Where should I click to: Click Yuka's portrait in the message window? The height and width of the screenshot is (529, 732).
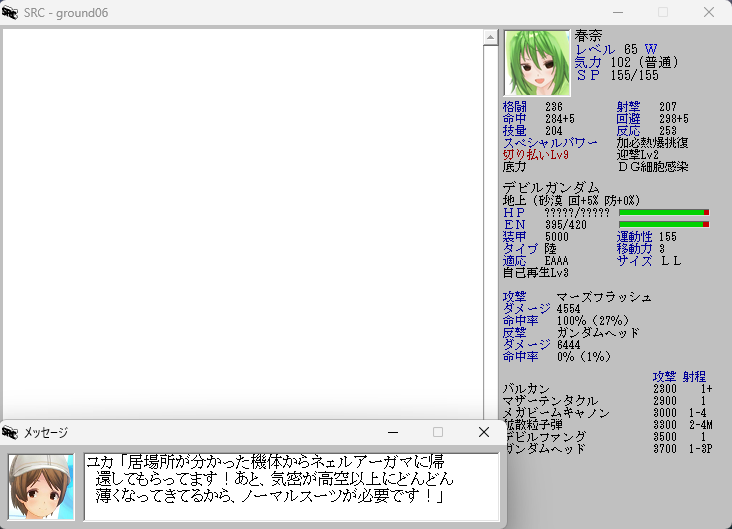pos(41,487)
